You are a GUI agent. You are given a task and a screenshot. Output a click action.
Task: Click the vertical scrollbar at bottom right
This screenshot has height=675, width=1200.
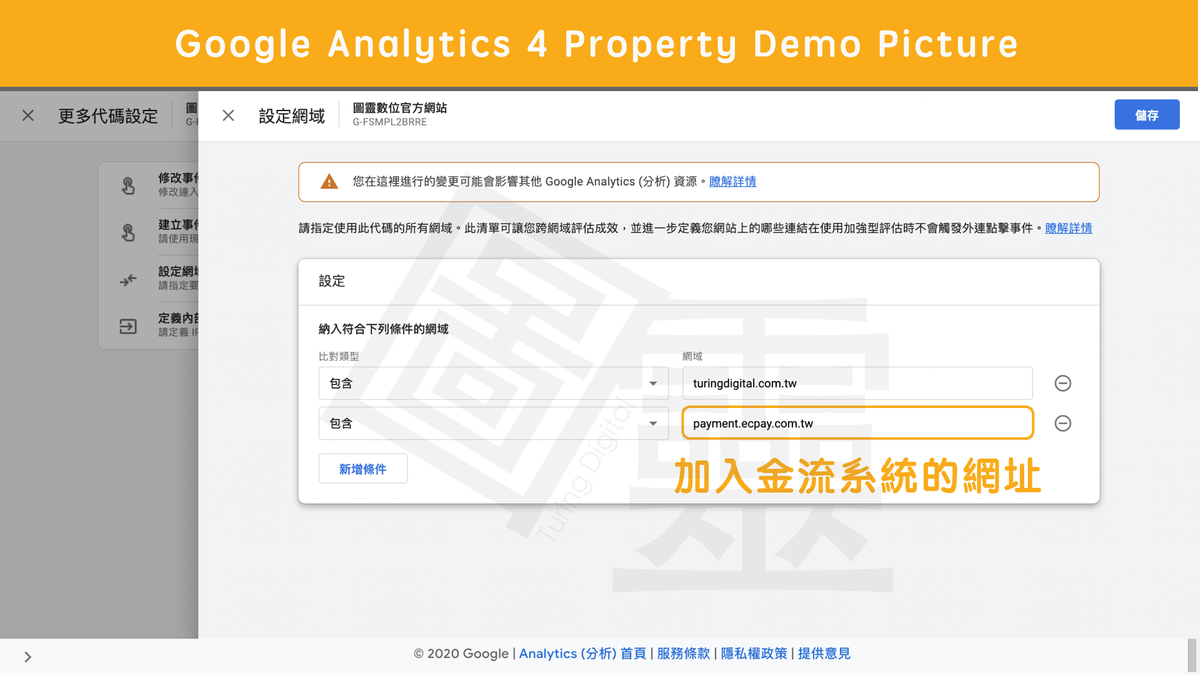[1192, 656]
